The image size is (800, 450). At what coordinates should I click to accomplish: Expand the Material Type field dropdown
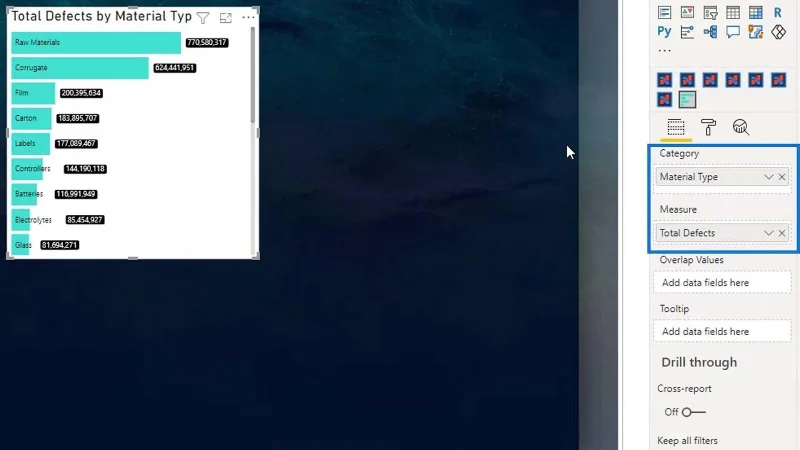768,177
